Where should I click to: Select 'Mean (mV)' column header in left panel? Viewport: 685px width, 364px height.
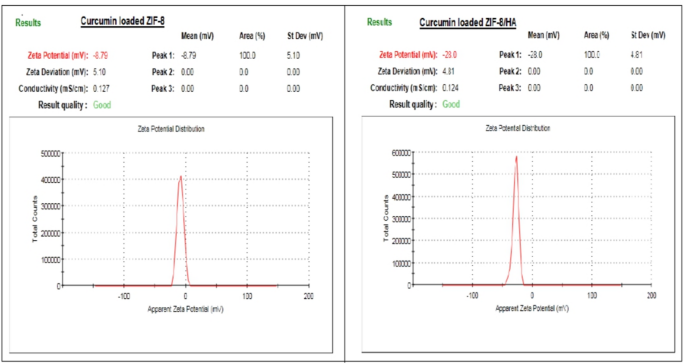coord(197,37)
